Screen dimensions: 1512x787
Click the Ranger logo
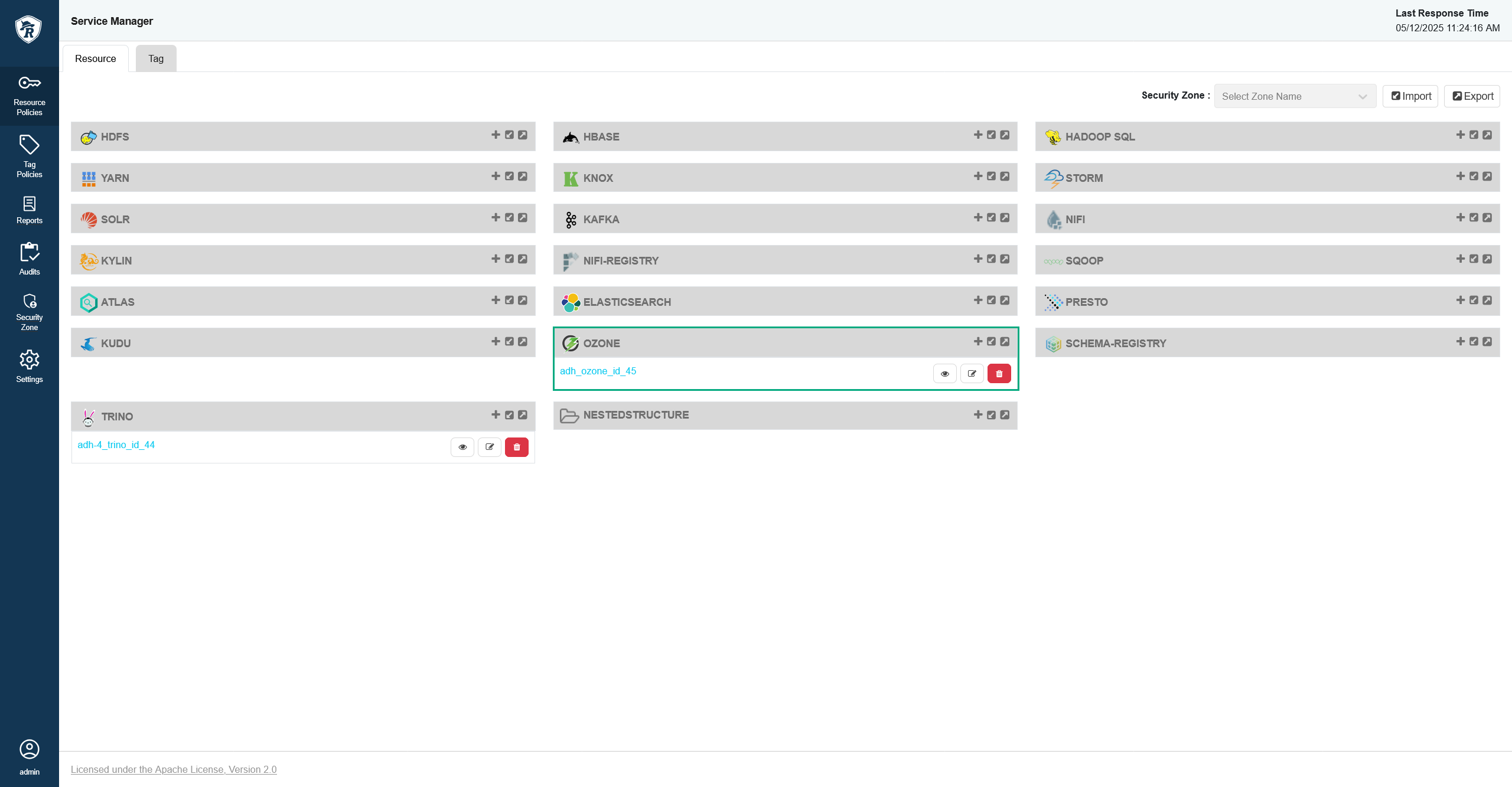click(28, 29)
